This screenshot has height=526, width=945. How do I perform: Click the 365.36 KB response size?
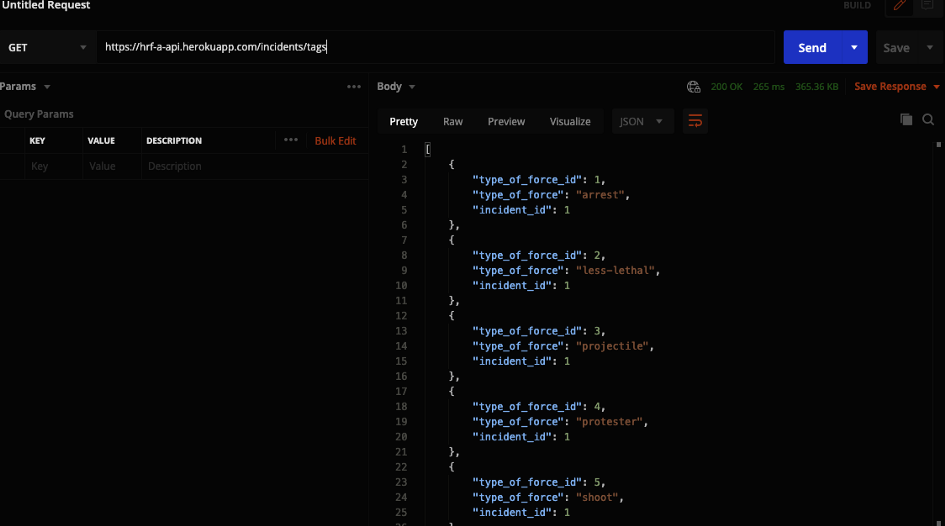point(817,87)
